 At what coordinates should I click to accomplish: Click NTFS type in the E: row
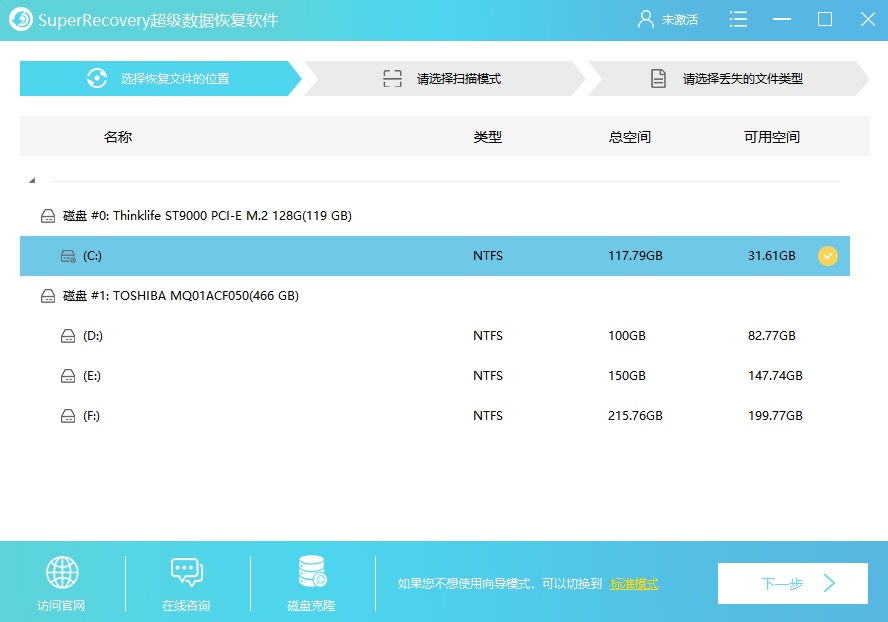click(x=488, y=376)
